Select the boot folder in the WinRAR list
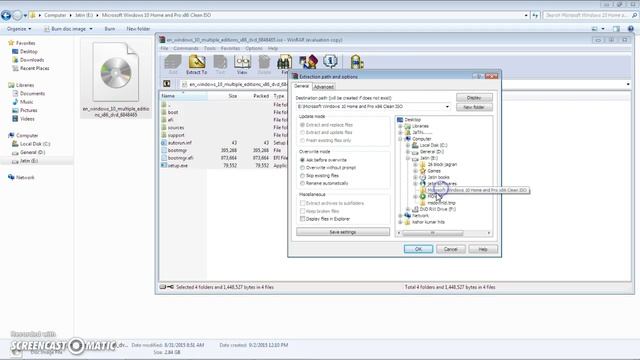Screen dimensions: 640x360 click(x=173, y=112)
